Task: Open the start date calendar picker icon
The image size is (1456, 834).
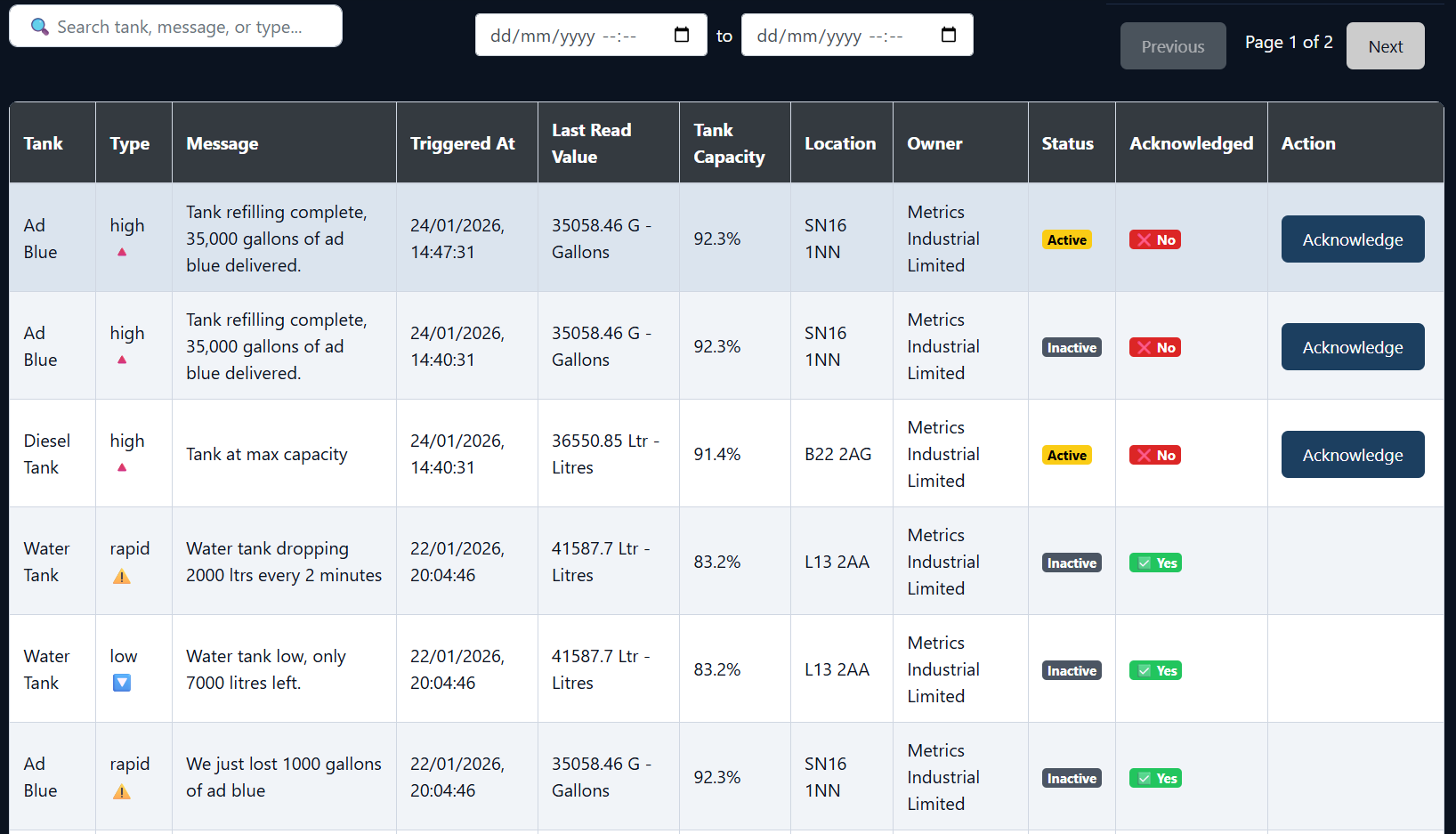Action: pos(682,34)
